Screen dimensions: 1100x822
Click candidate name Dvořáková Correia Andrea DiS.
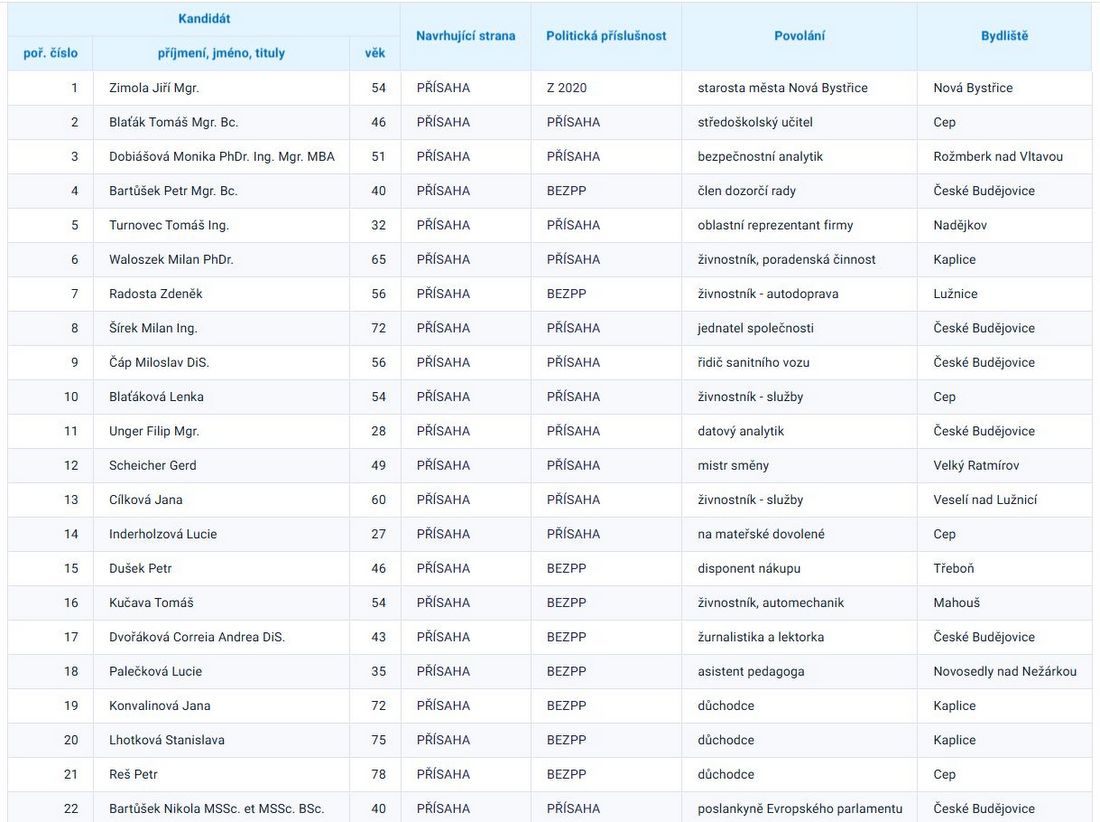[x=197, y=637]
